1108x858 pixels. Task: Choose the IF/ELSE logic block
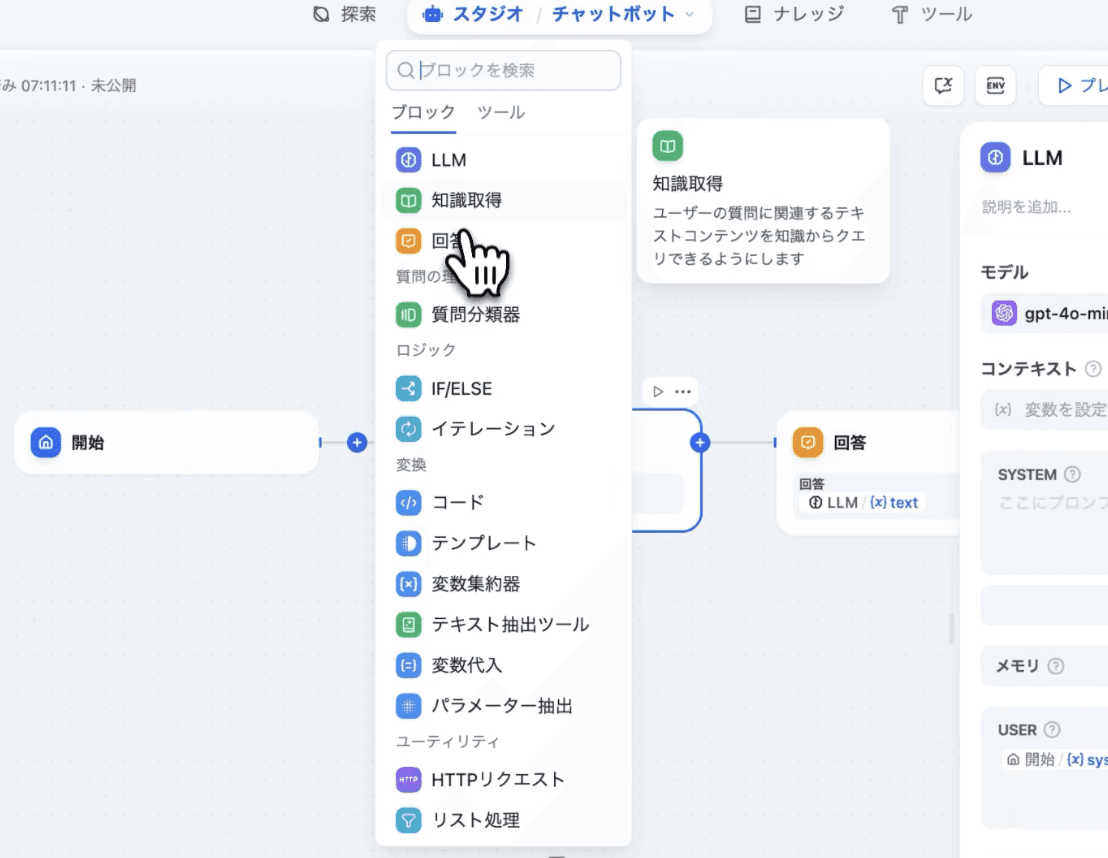tap(408, 388)
